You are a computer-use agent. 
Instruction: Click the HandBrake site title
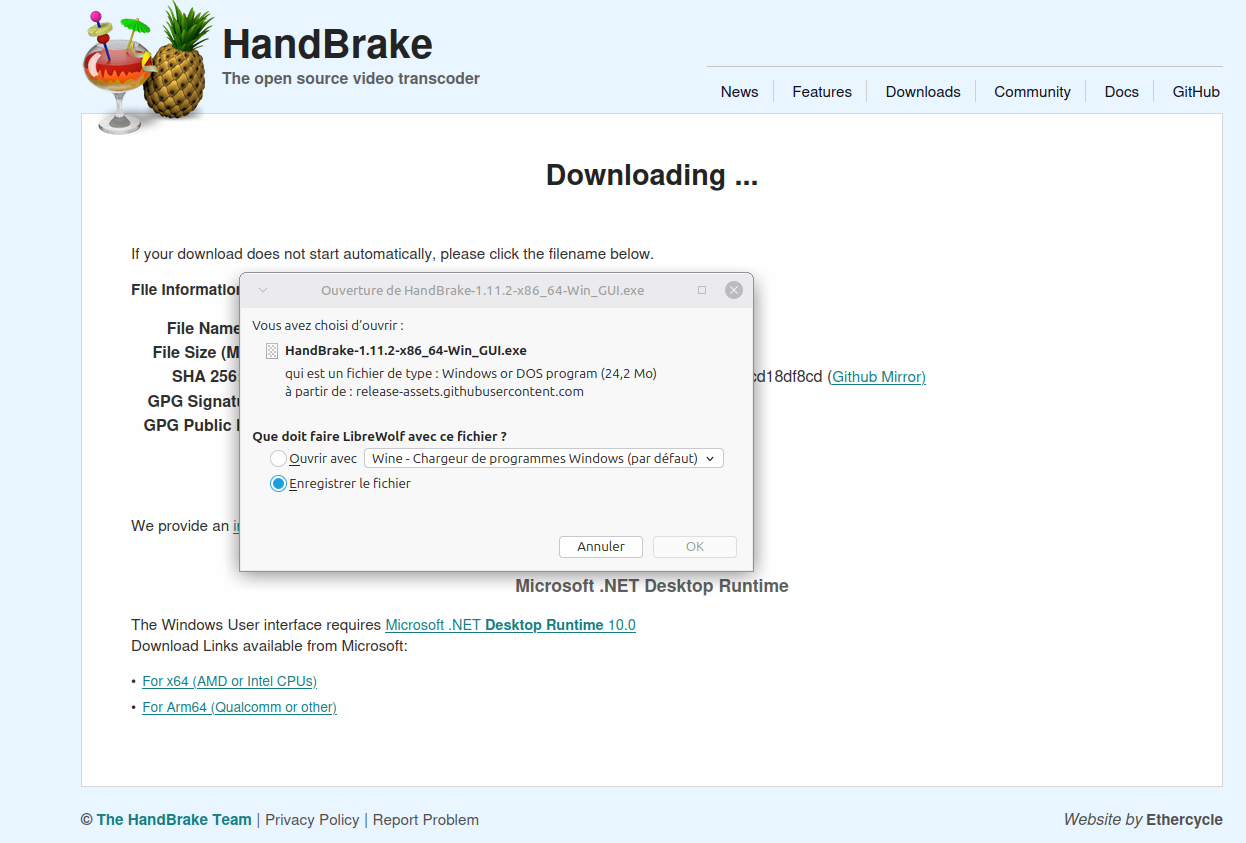(327, 44)
